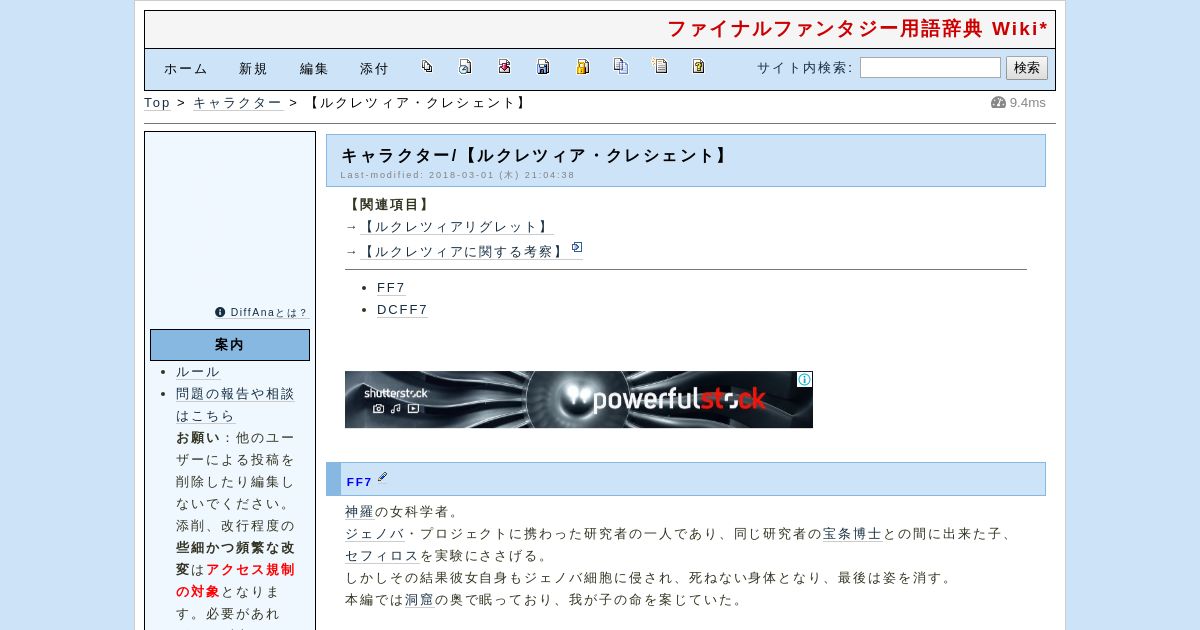Screen dimensions: 1200x630
Task: Click the 【関連項目】 heading text
Action: 390,205
